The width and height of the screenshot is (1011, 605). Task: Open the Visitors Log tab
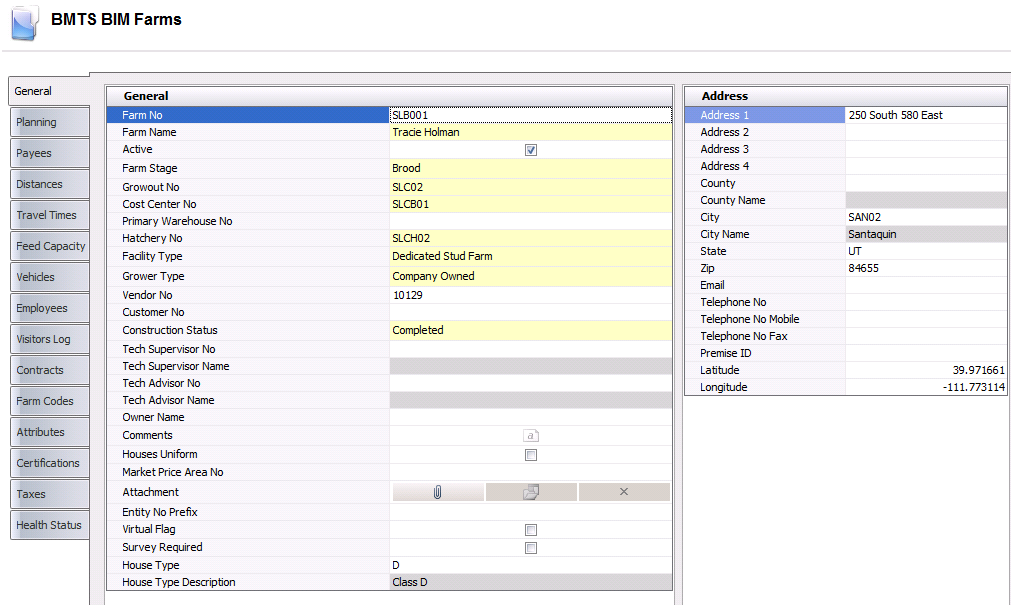click(48, 339)
